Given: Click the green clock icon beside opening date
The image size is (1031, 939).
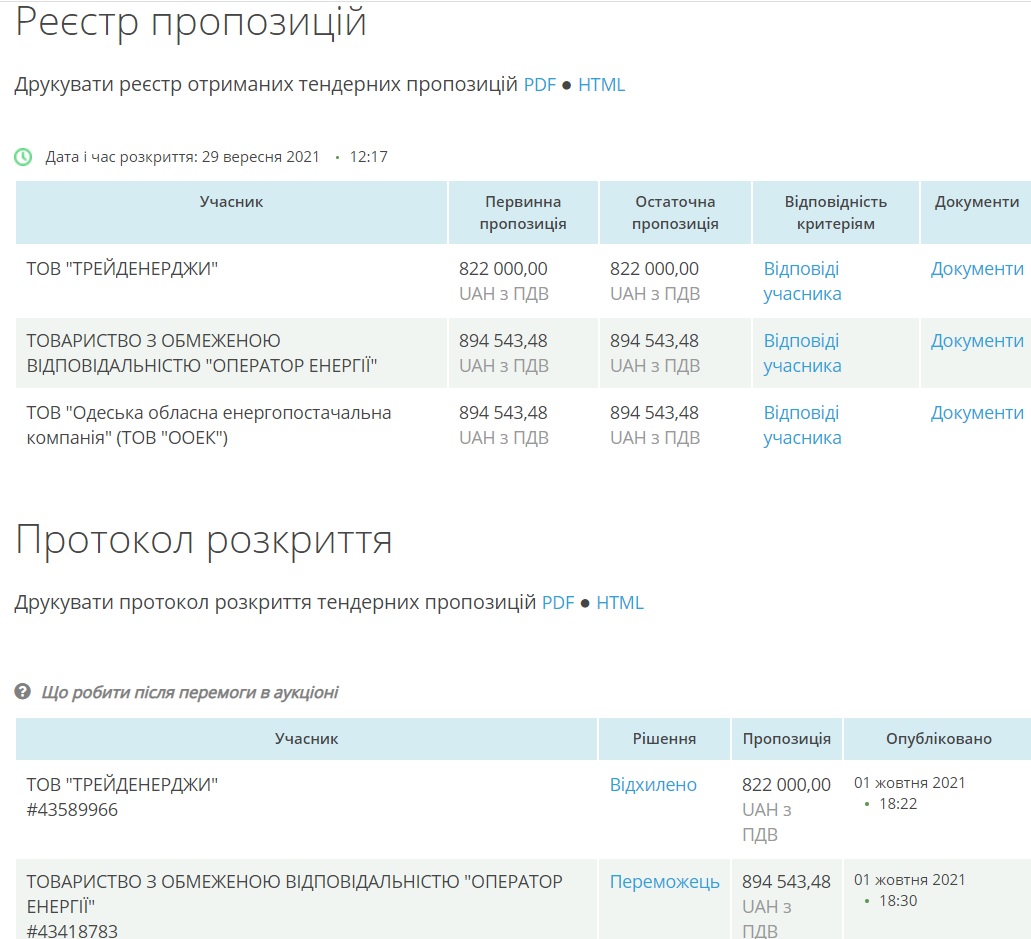Looking at the screenshot, I should (x=23, y=157).
